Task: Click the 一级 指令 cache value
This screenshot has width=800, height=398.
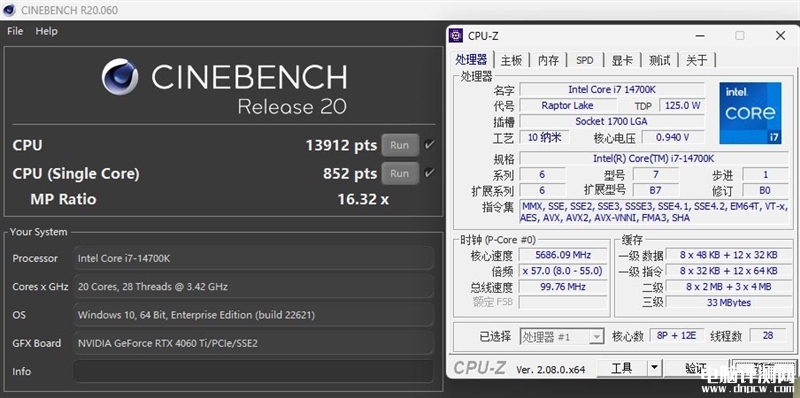Action: click(x=728, y=270)
